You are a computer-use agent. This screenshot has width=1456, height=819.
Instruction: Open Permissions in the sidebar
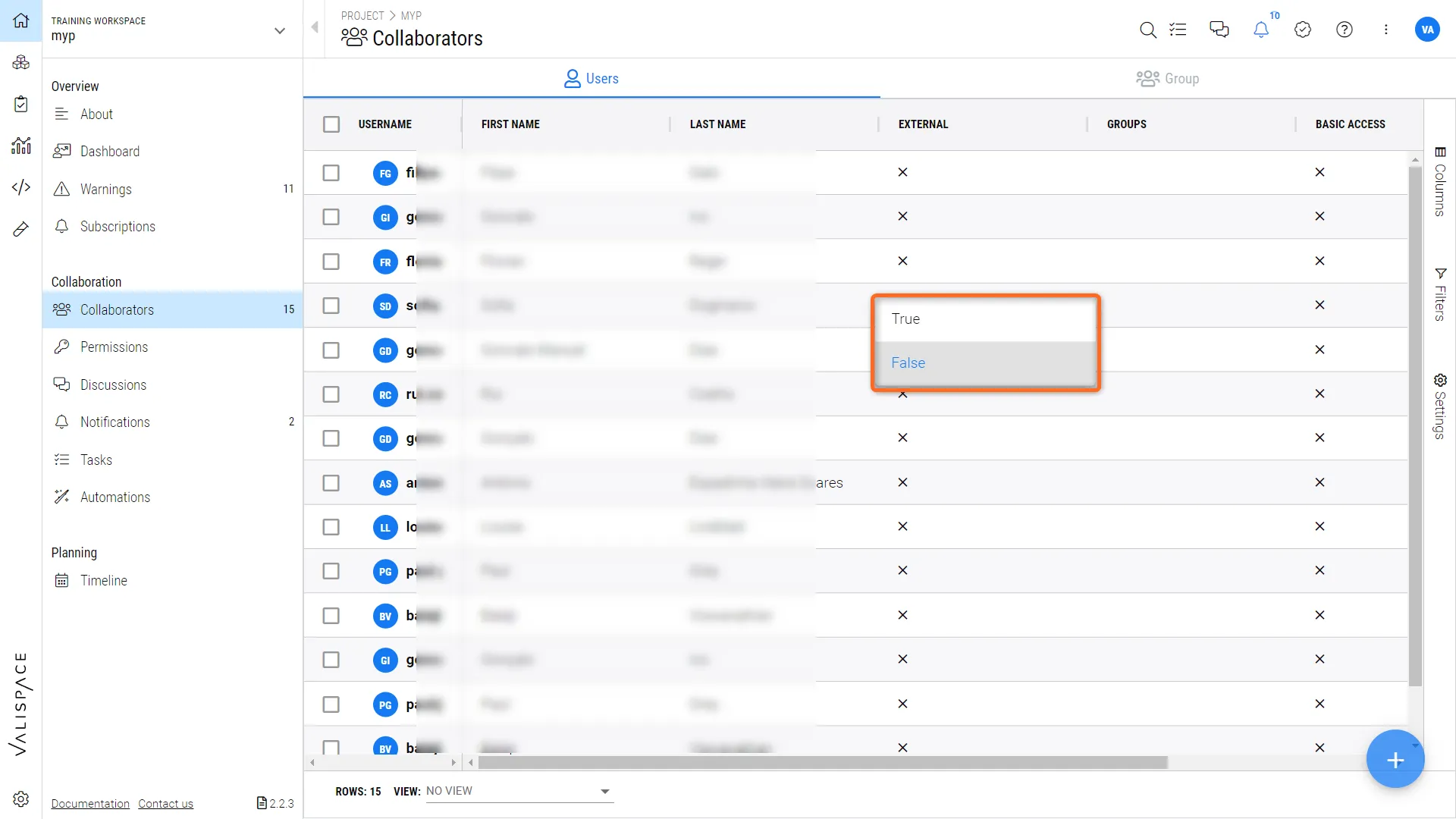(x=114, y=347)
